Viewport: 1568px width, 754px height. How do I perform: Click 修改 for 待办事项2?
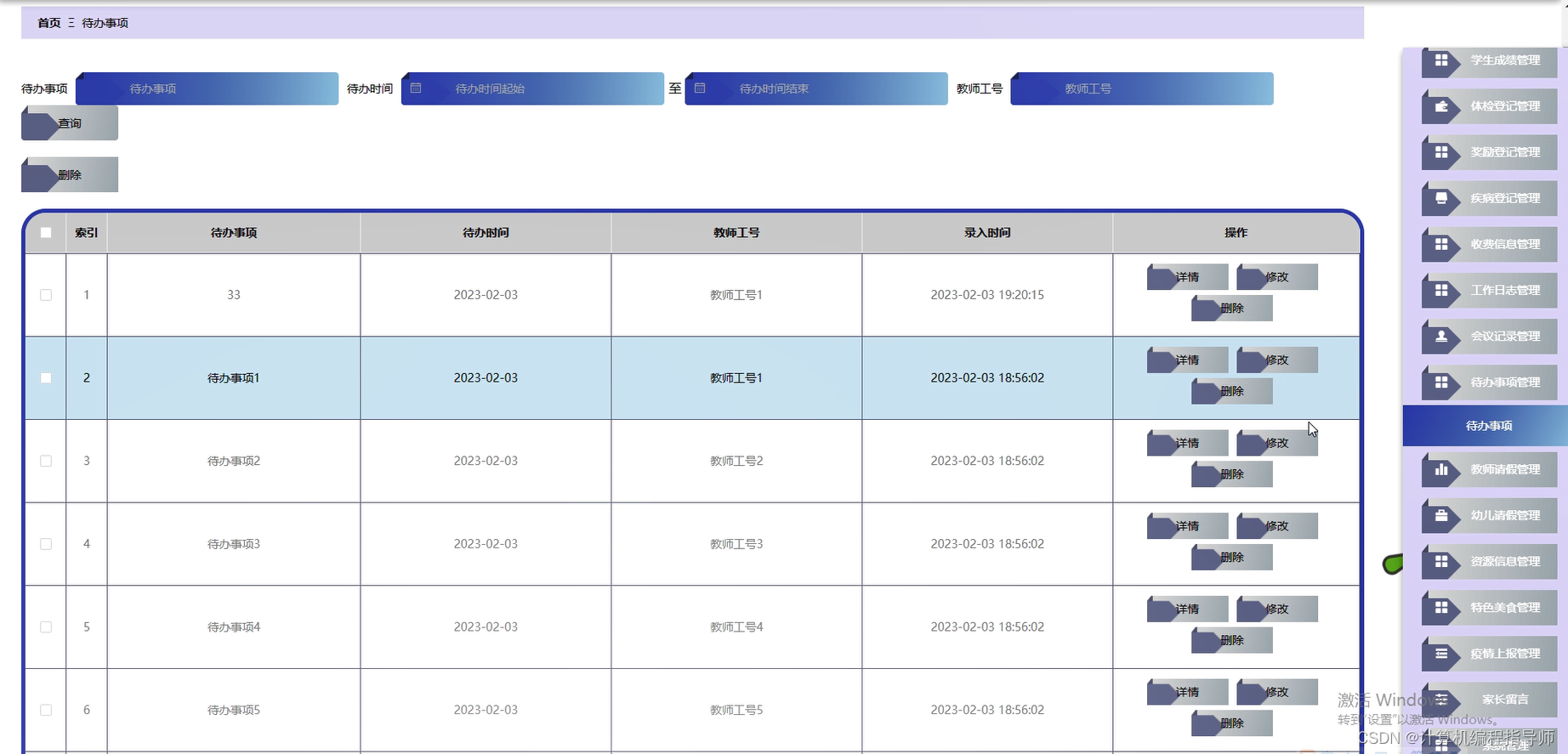click(1277, 443)
